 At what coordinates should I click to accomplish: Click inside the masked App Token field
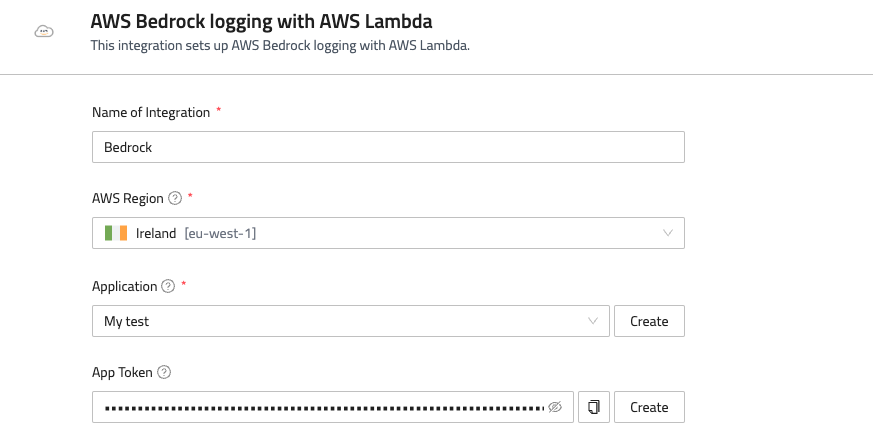pos(325,407)
